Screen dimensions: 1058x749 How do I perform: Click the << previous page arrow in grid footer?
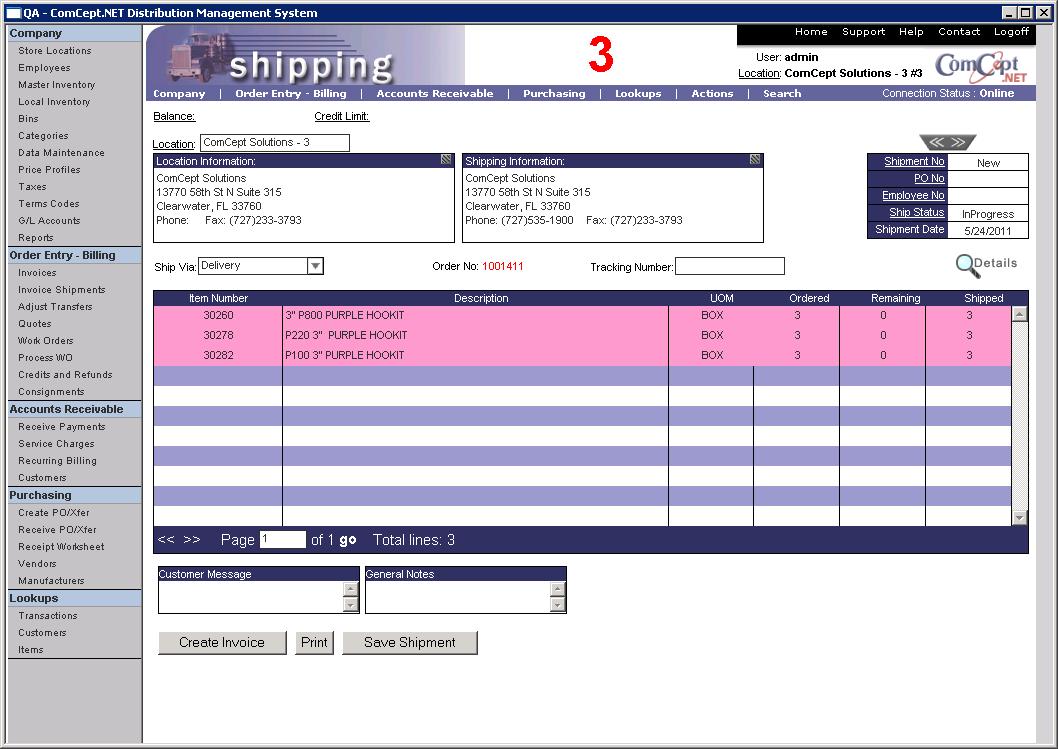pos(166,540)
